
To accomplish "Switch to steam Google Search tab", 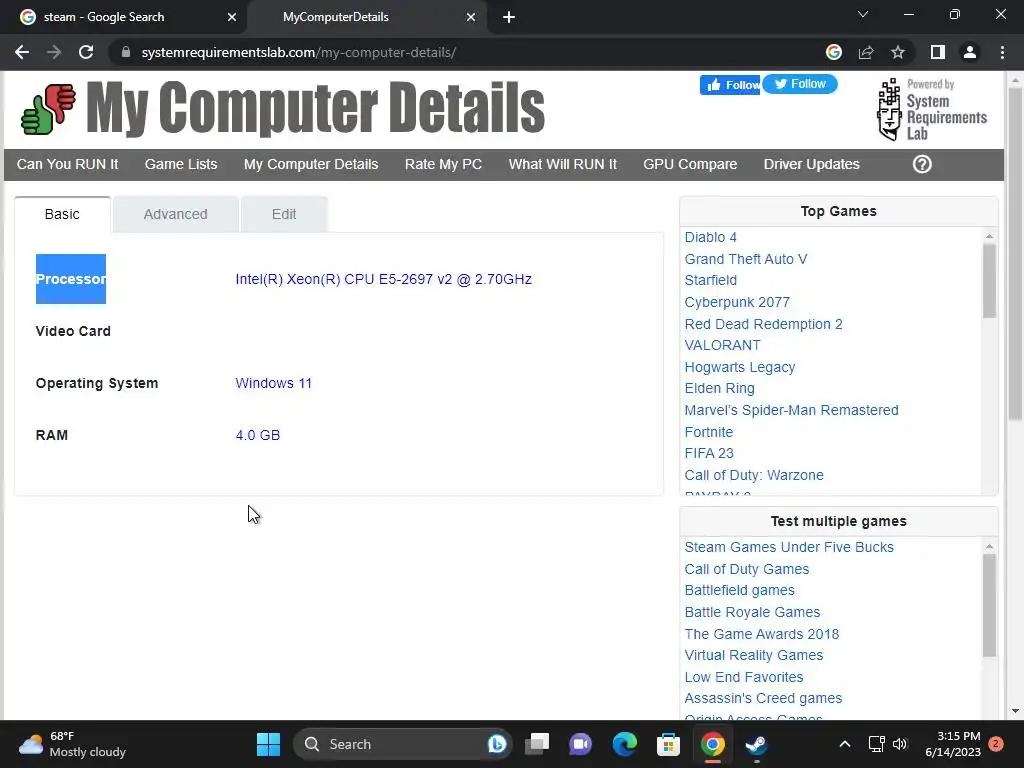I will tap(124, 17).
